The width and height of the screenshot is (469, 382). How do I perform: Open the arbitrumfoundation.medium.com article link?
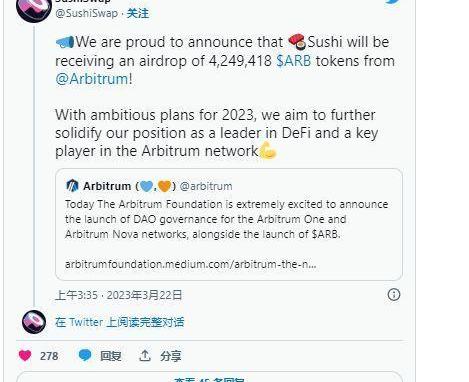[191, 264]
